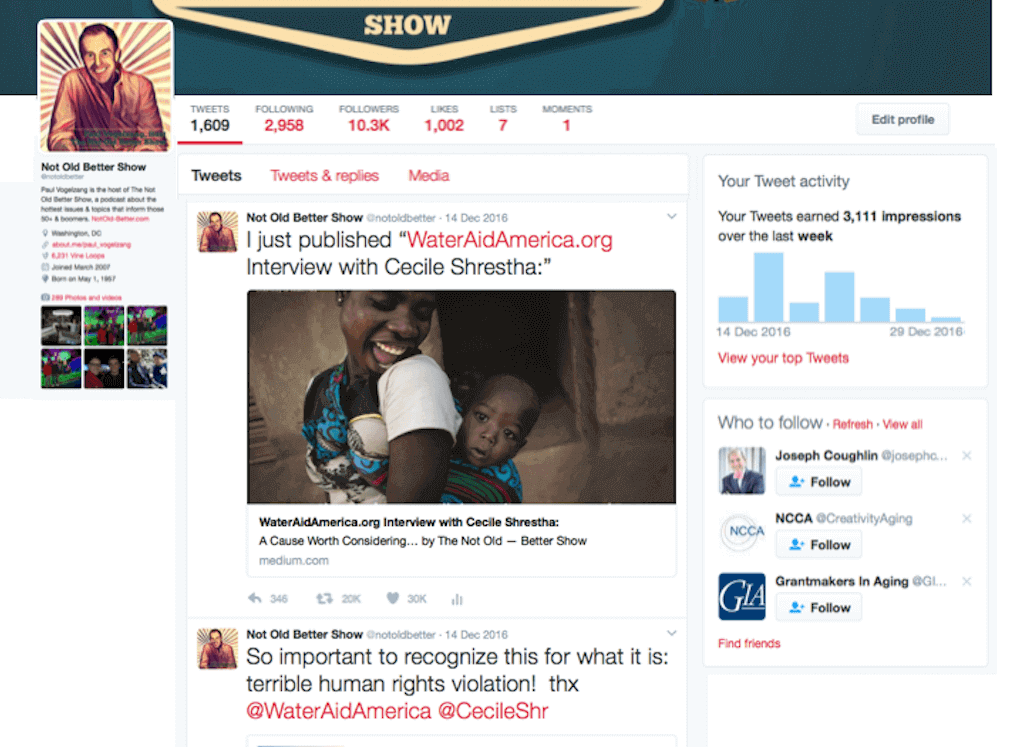Follow Grantmakers In Aging
This screenshot has height=747, width=1011.
(x=819, y=608)
